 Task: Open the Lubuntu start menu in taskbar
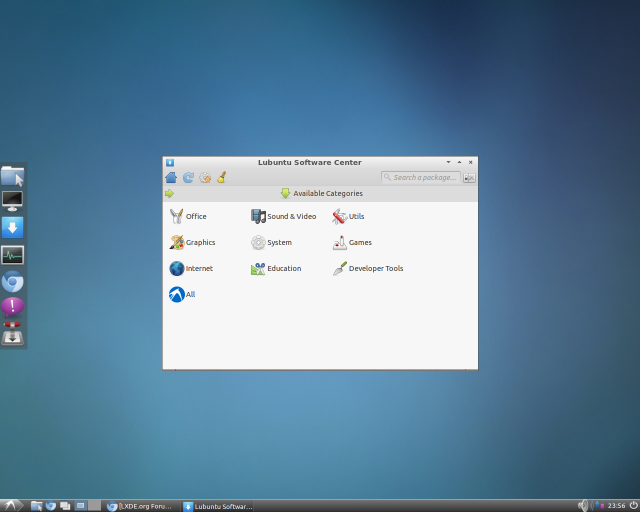click(11, 506)
